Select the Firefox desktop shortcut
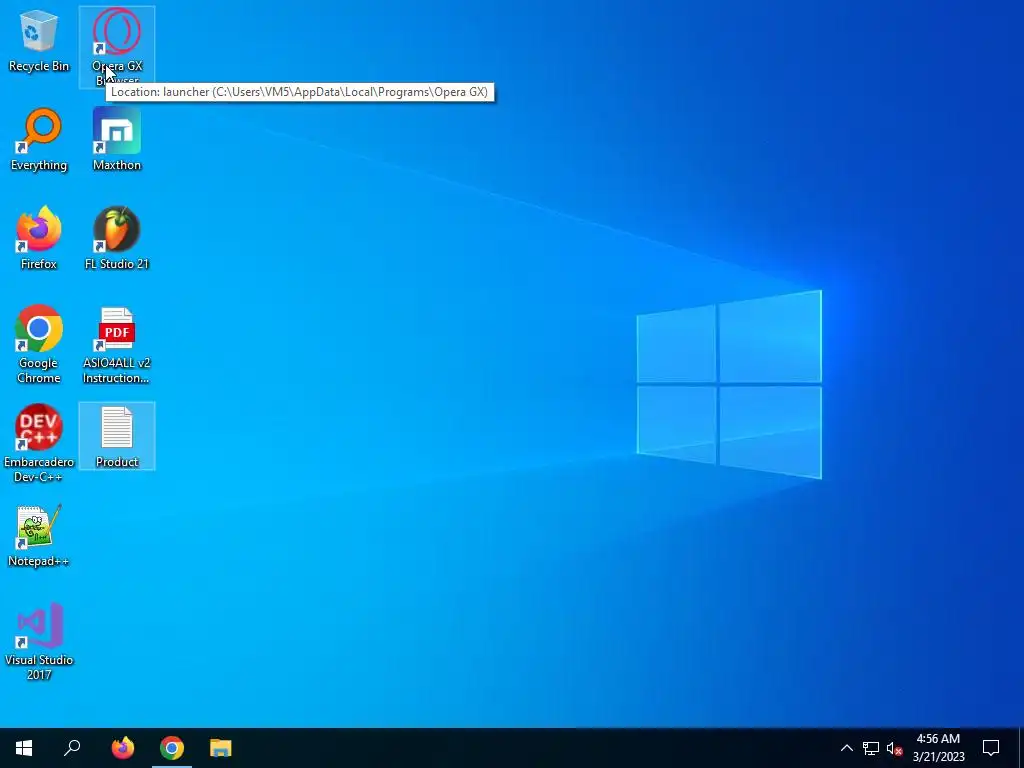The image size is (1024, 768). [39, 238]
